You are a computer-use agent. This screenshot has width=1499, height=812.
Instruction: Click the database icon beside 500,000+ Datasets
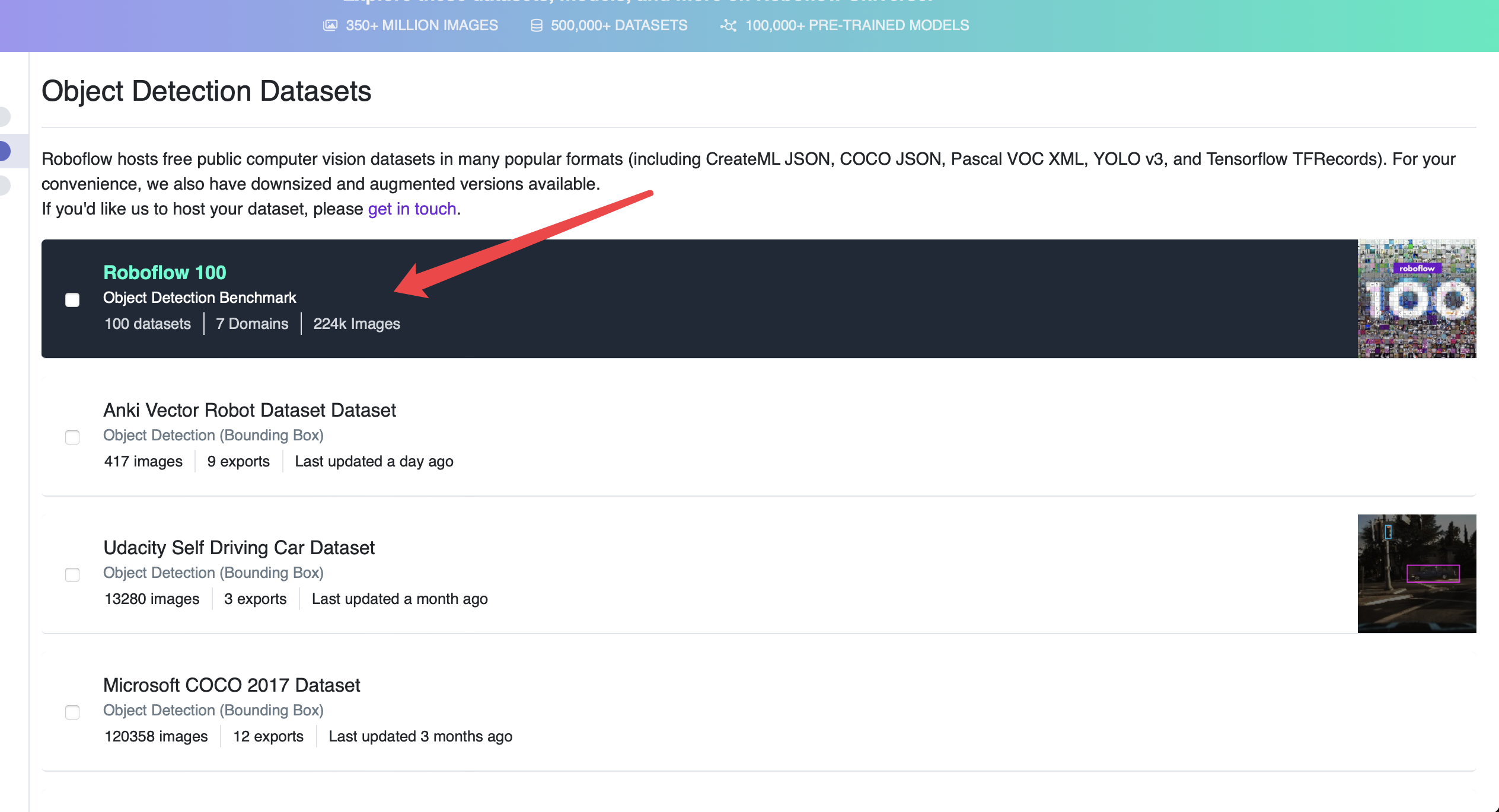pos(537,25)
